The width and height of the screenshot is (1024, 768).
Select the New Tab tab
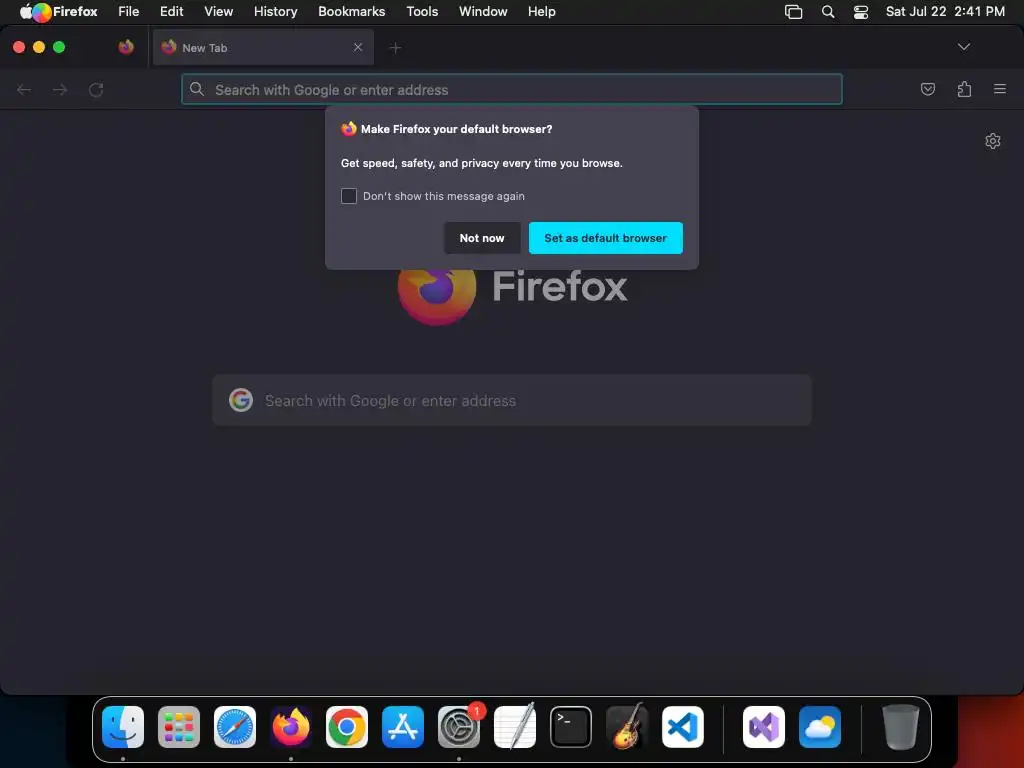click(x=263, y=47)
